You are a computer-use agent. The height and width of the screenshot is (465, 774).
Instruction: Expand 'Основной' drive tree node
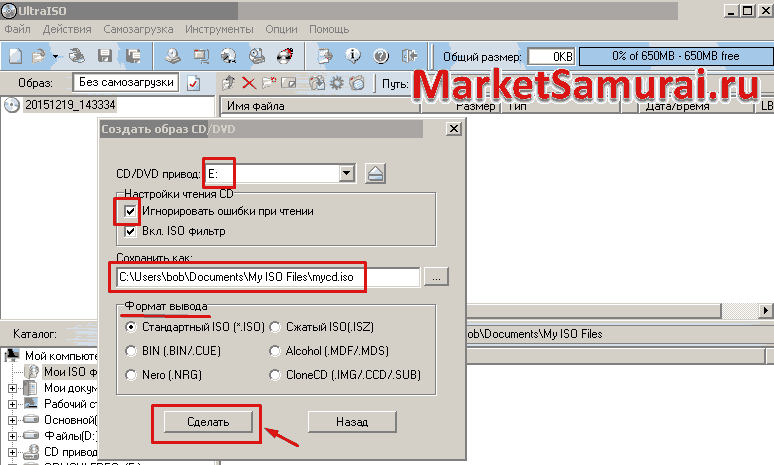(x=12, y=420)
